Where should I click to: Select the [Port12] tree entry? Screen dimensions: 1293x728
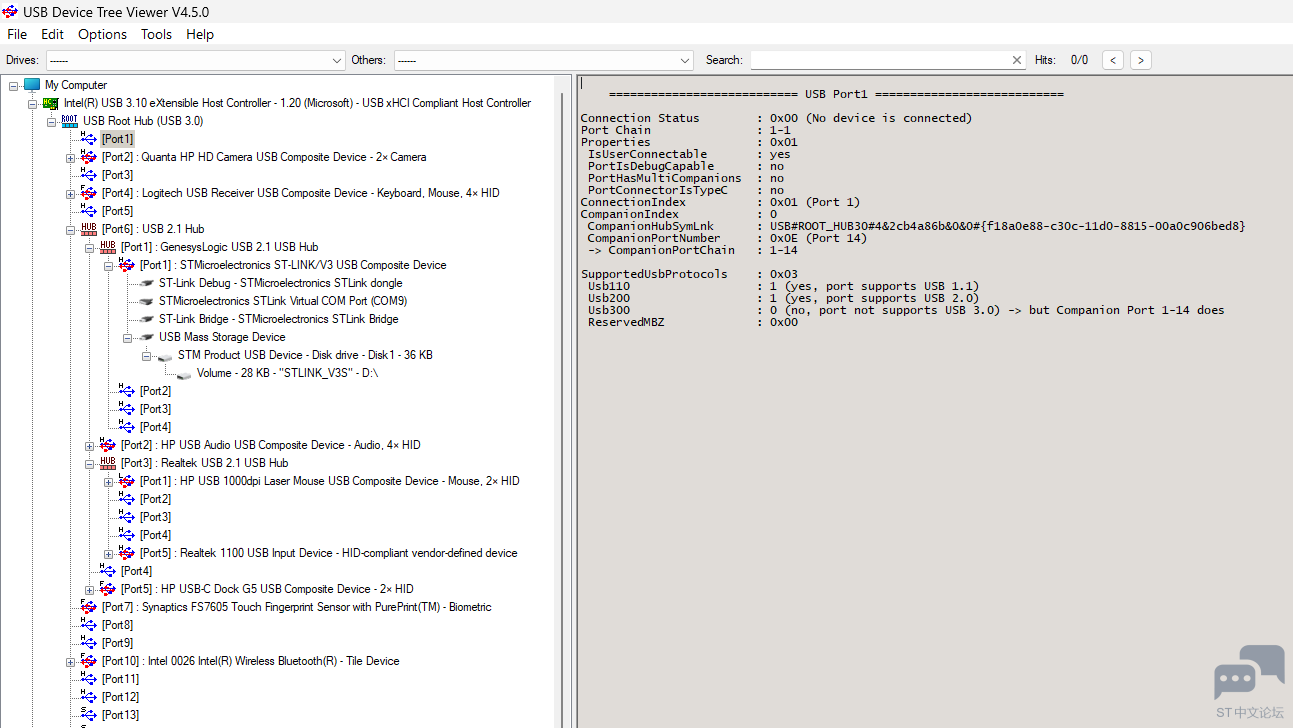point(120,697)
